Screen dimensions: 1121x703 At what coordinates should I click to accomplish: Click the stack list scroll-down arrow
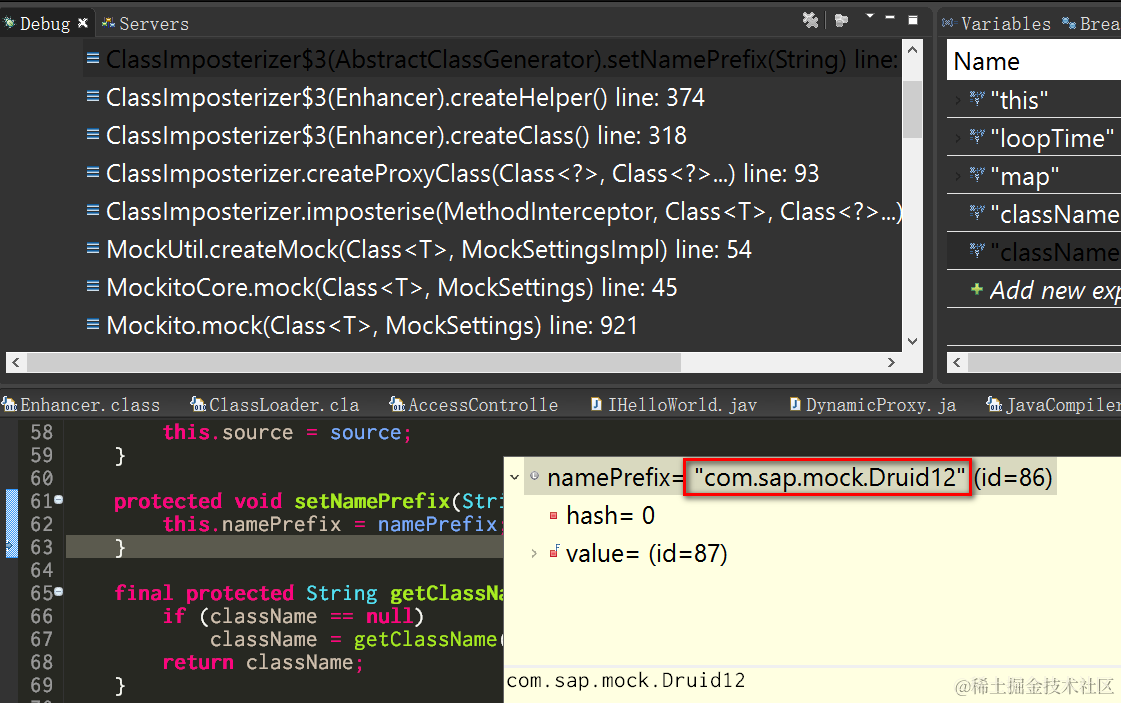click(x=912, y=341)
